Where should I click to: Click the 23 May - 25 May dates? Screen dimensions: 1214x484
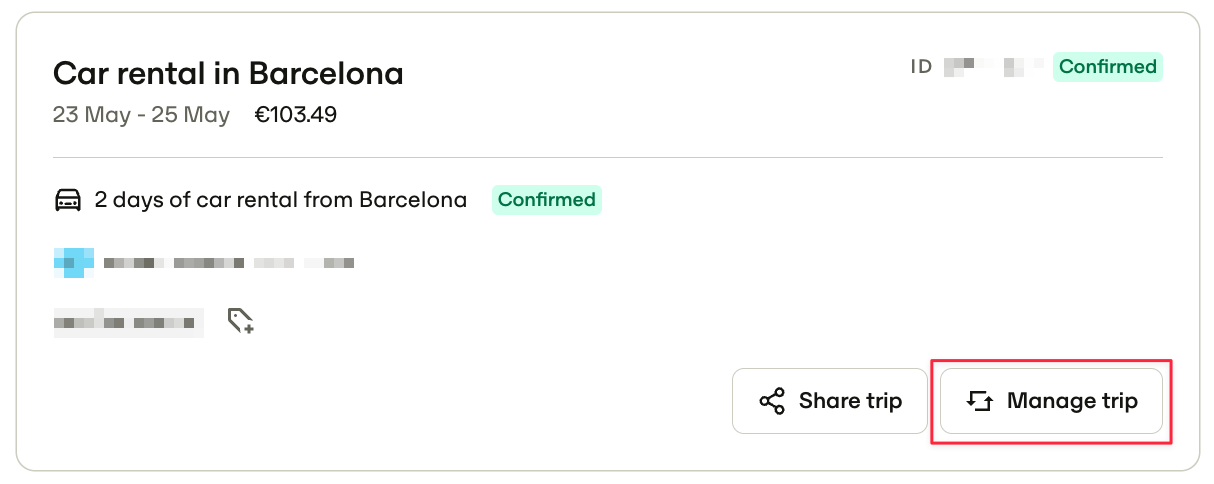tap(141, 115)
